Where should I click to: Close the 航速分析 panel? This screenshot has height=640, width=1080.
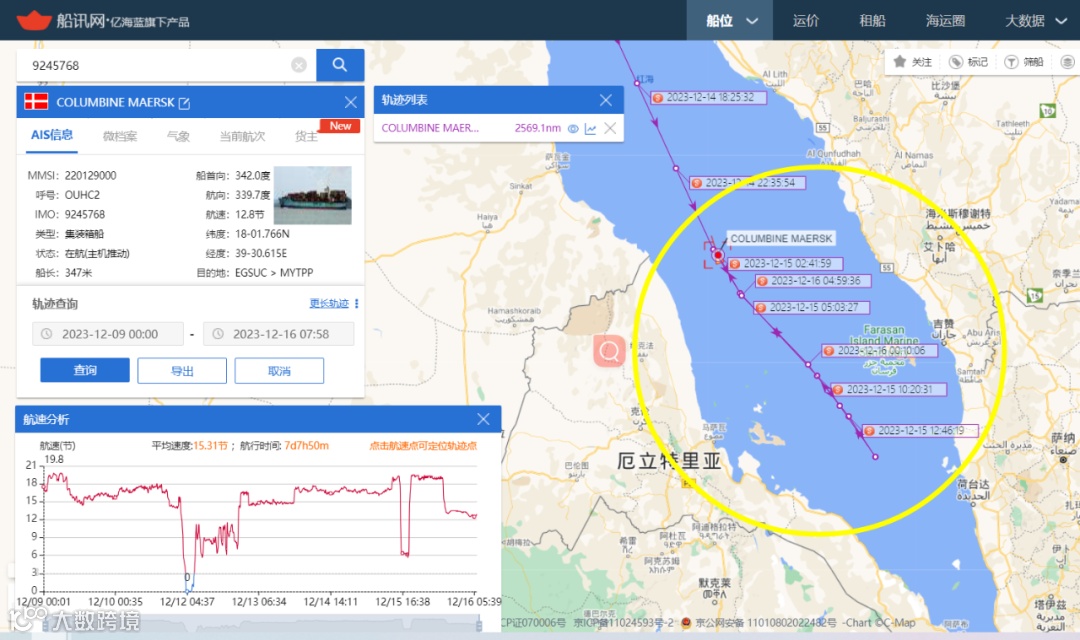484,419
